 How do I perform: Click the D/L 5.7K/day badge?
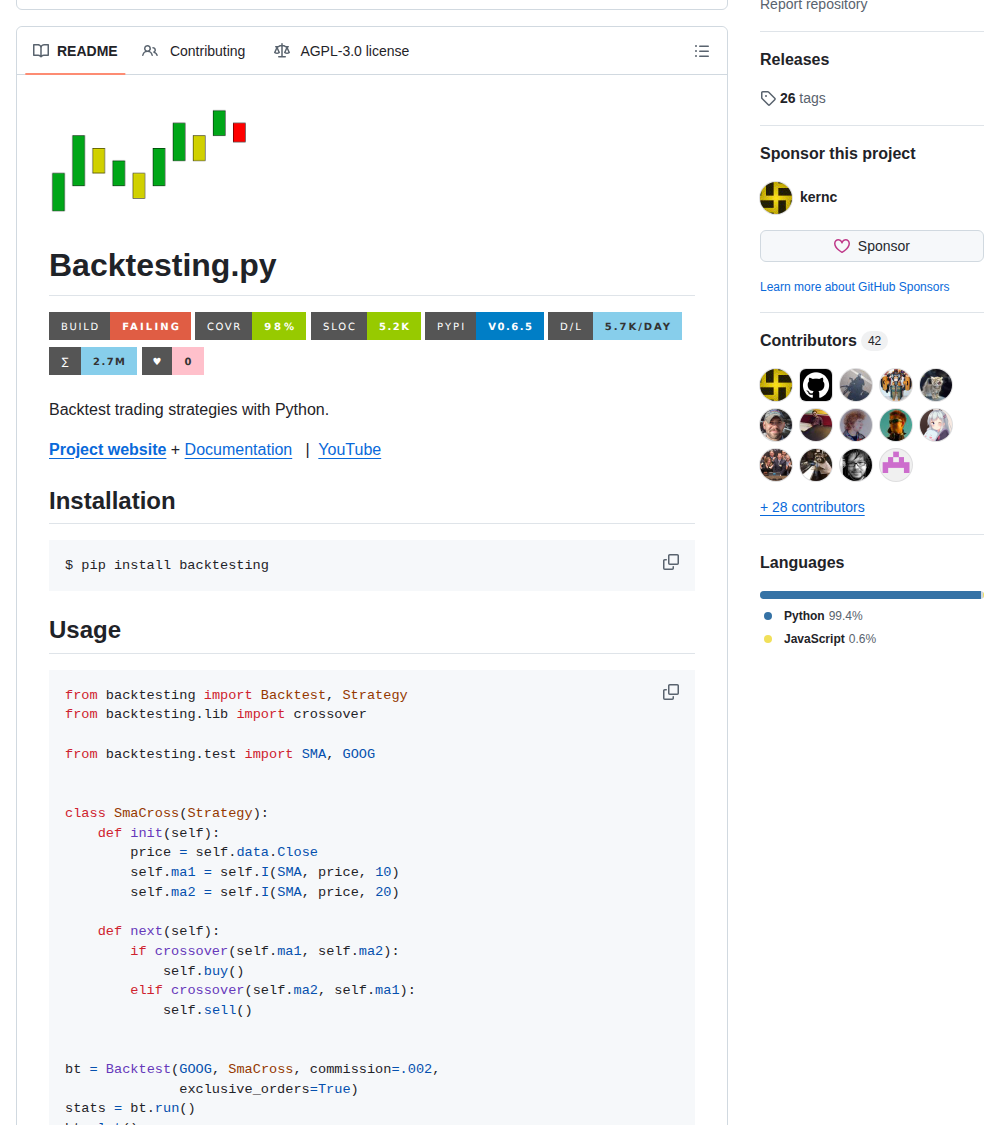tap(615, 326)
